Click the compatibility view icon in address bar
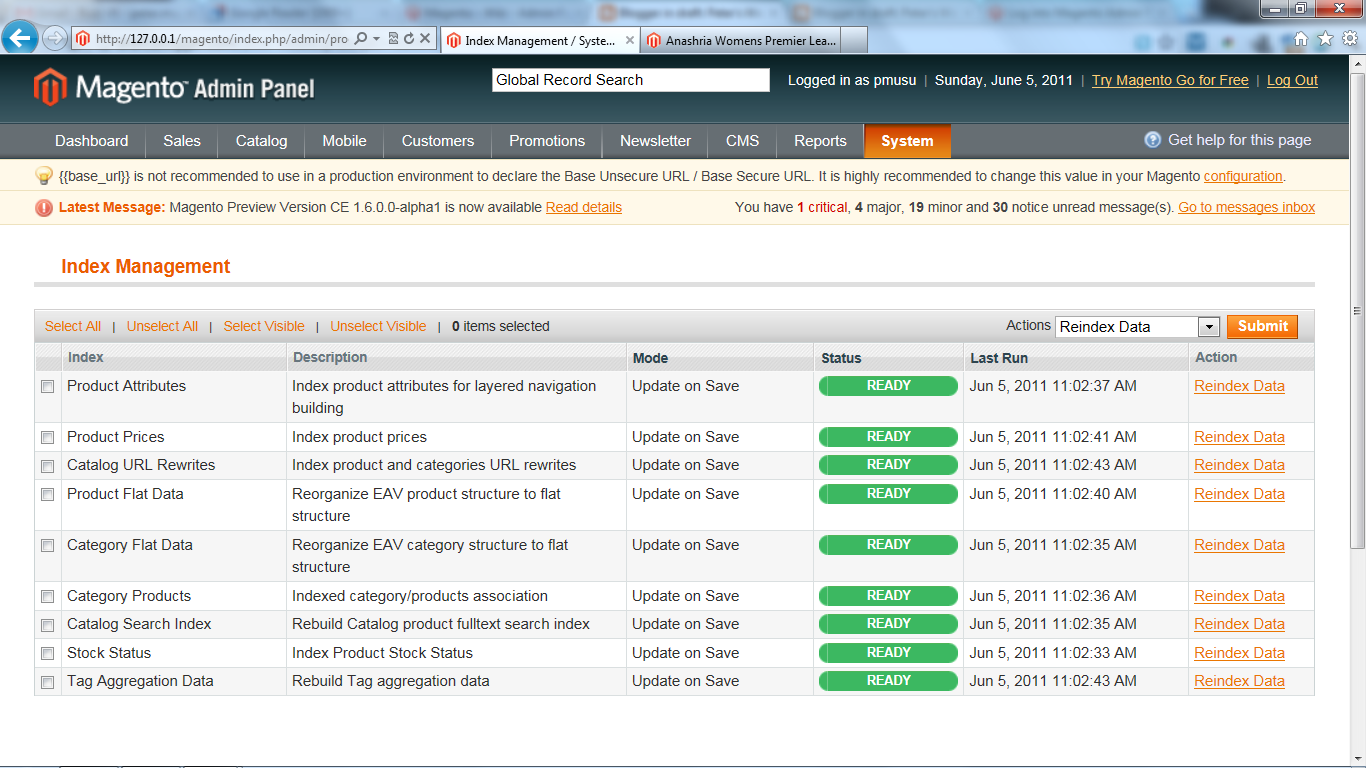 [x=393, y=39]
